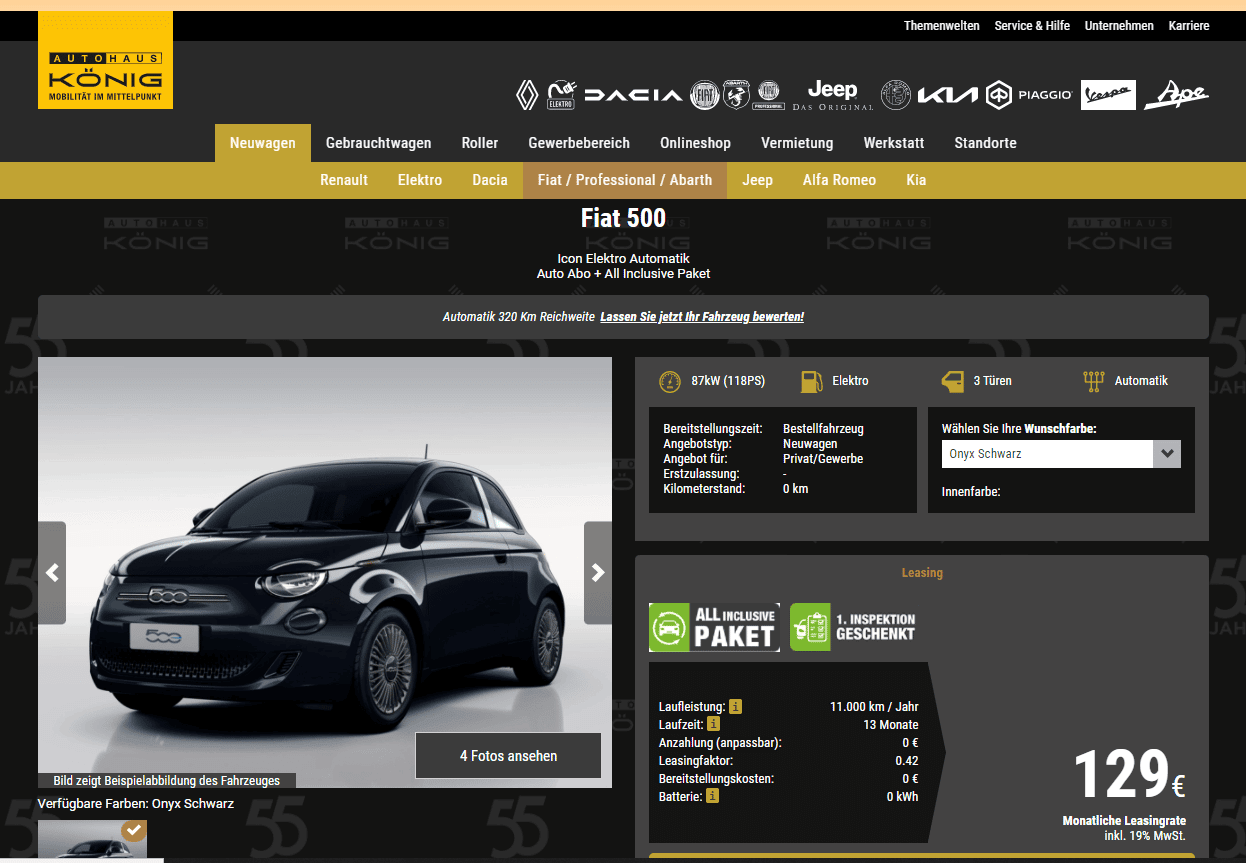The image size is (1246, 863).
Task: Open the Jeep Das Original logo
Action: pos(832,95)
